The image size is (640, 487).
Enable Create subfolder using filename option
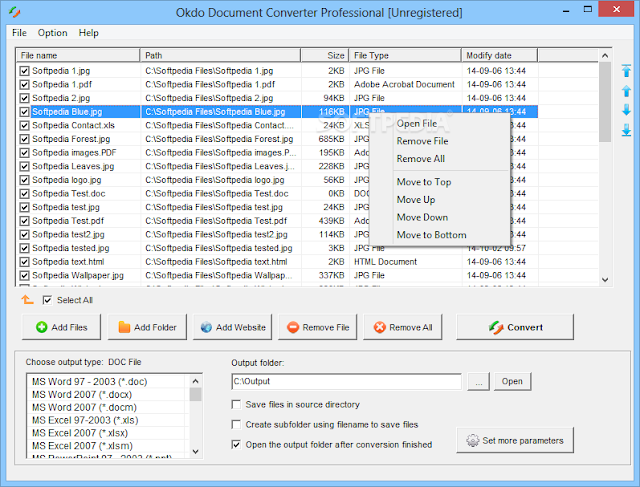pyautogui.click(x=236, y=425)
